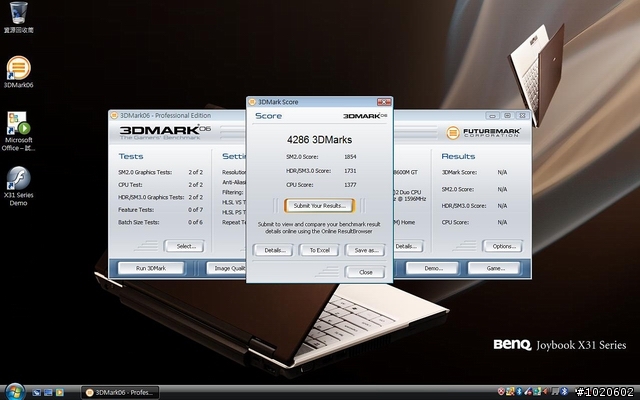Open Details in the Score dialog
Image resolution: width=640 pixels, height=400 pixels.
pyautogui.click(x=273, y=250)
